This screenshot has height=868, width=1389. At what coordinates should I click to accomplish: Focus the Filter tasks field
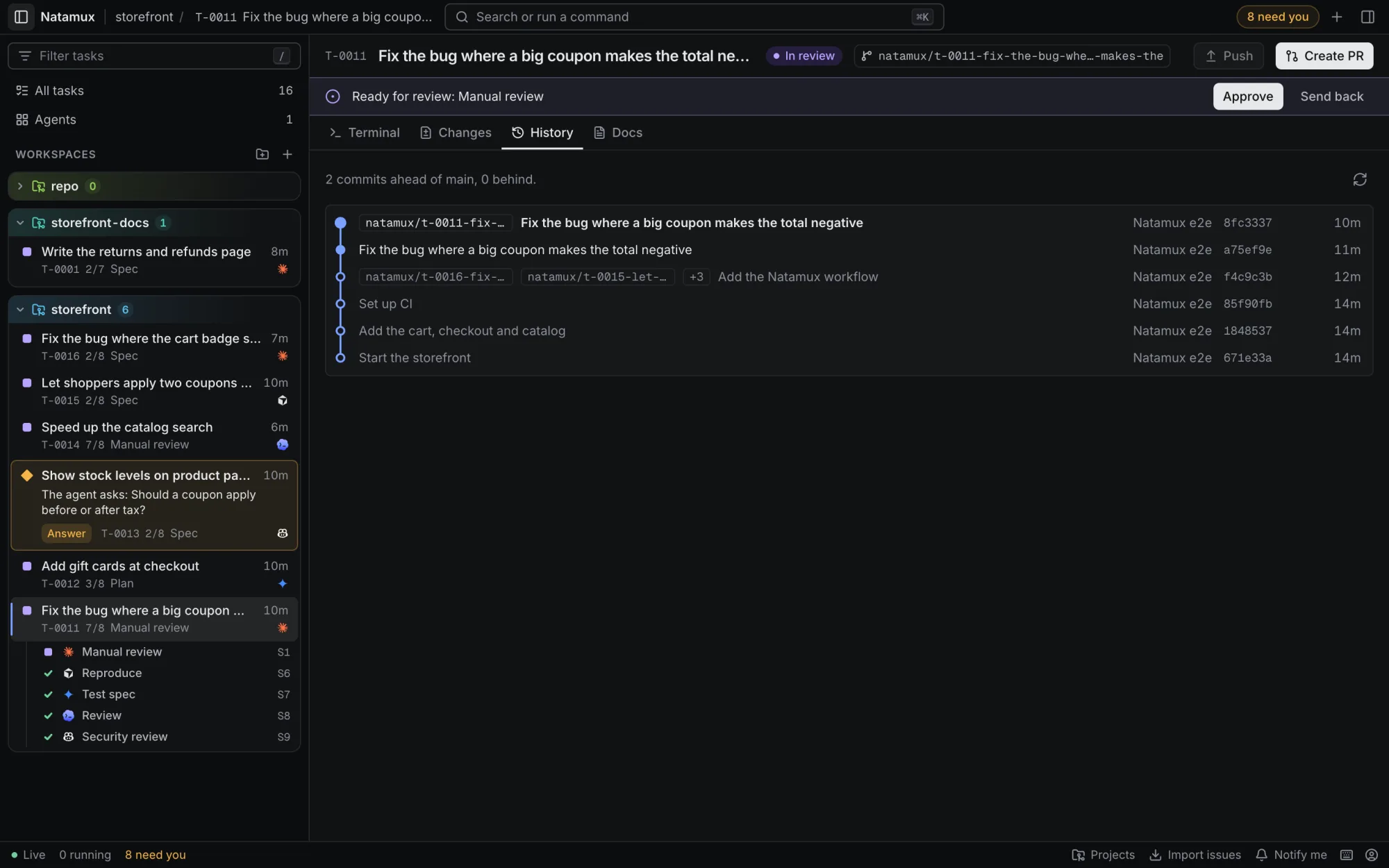[154, 56]
